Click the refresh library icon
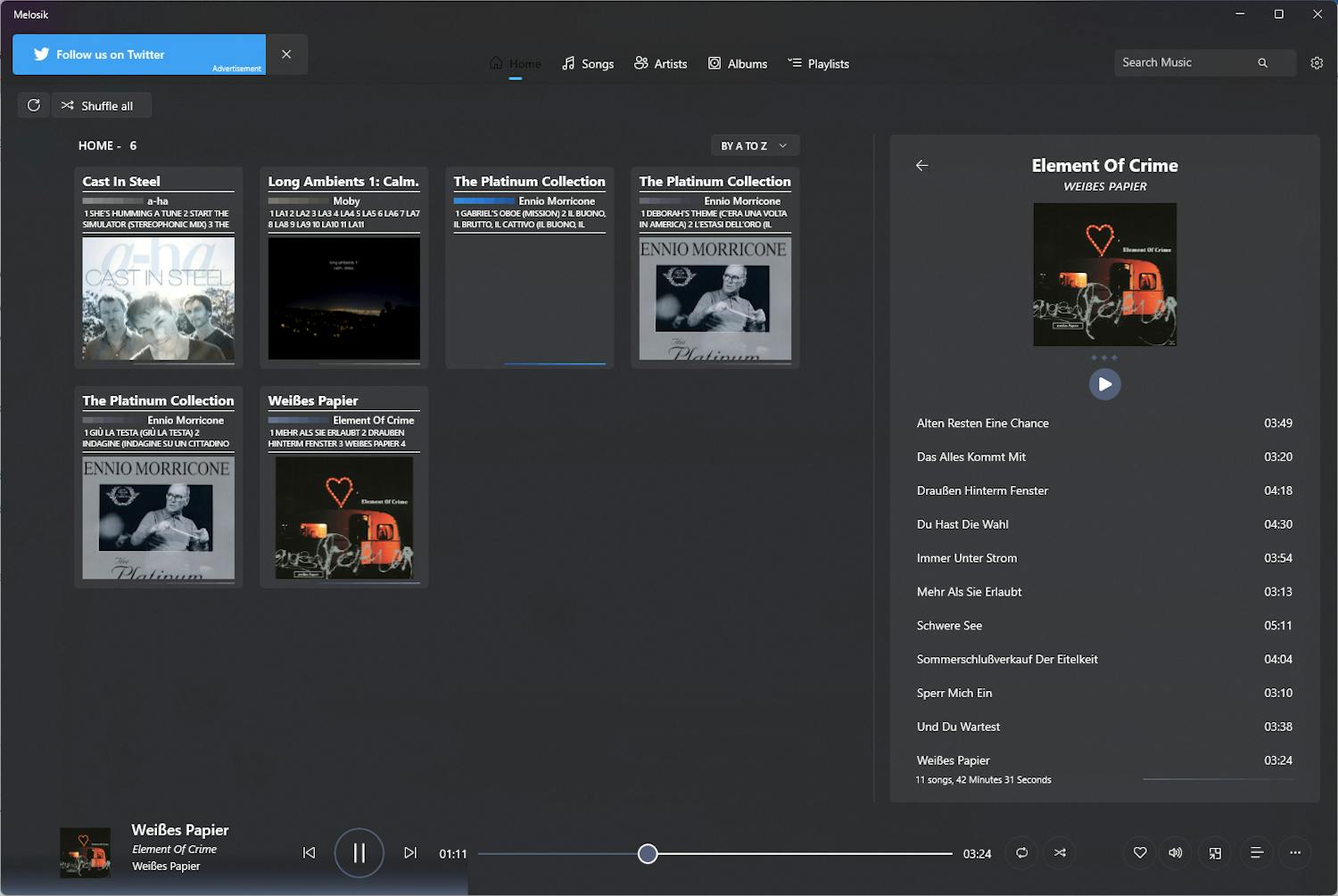The image size is (1338, 896). [x=34, y=105]
